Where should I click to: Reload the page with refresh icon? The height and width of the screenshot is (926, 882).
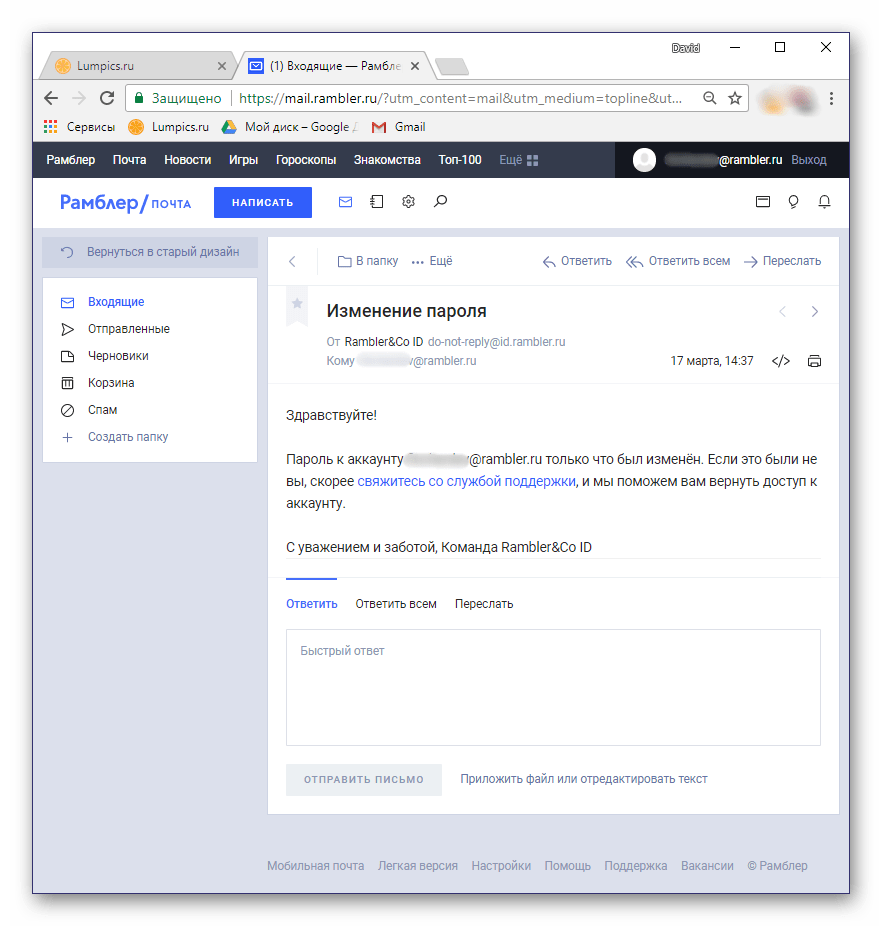(107, 98)
